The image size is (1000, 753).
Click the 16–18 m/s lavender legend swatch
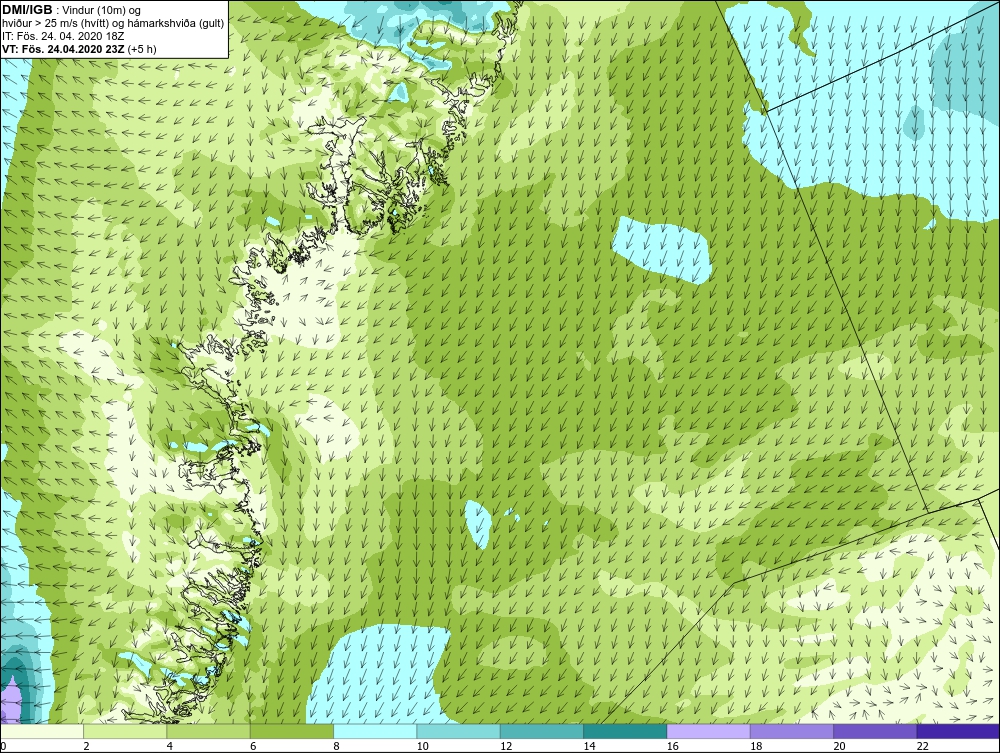[709, 731]
